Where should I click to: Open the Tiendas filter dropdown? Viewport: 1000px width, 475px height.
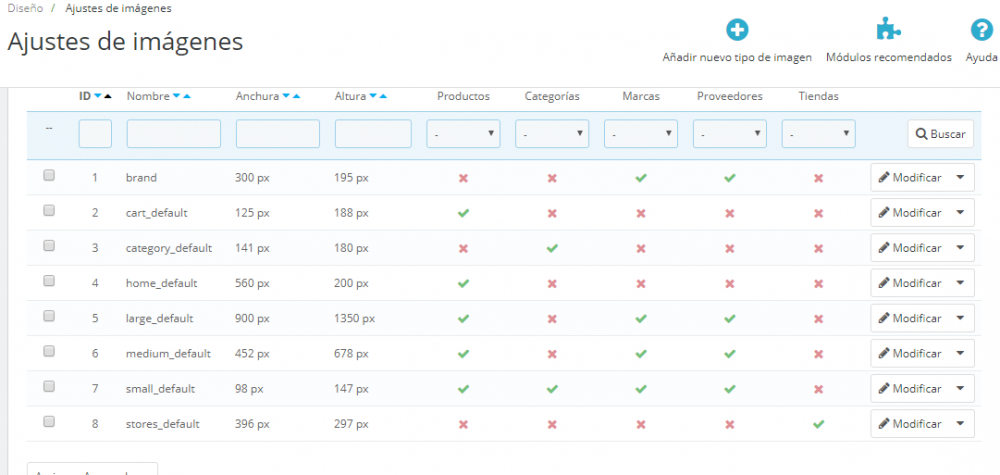[x=818, y=134]
